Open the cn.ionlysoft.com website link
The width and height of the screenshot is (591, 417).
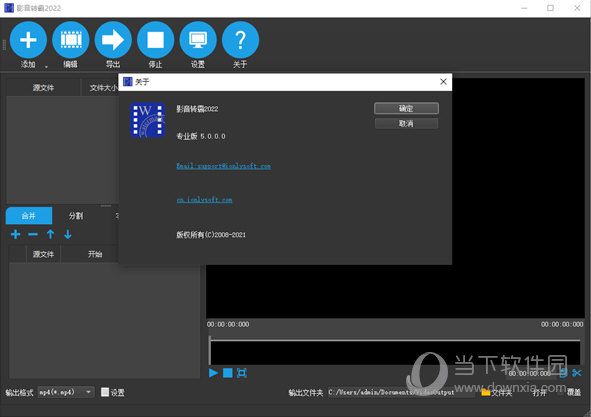[x=204, y=200]
